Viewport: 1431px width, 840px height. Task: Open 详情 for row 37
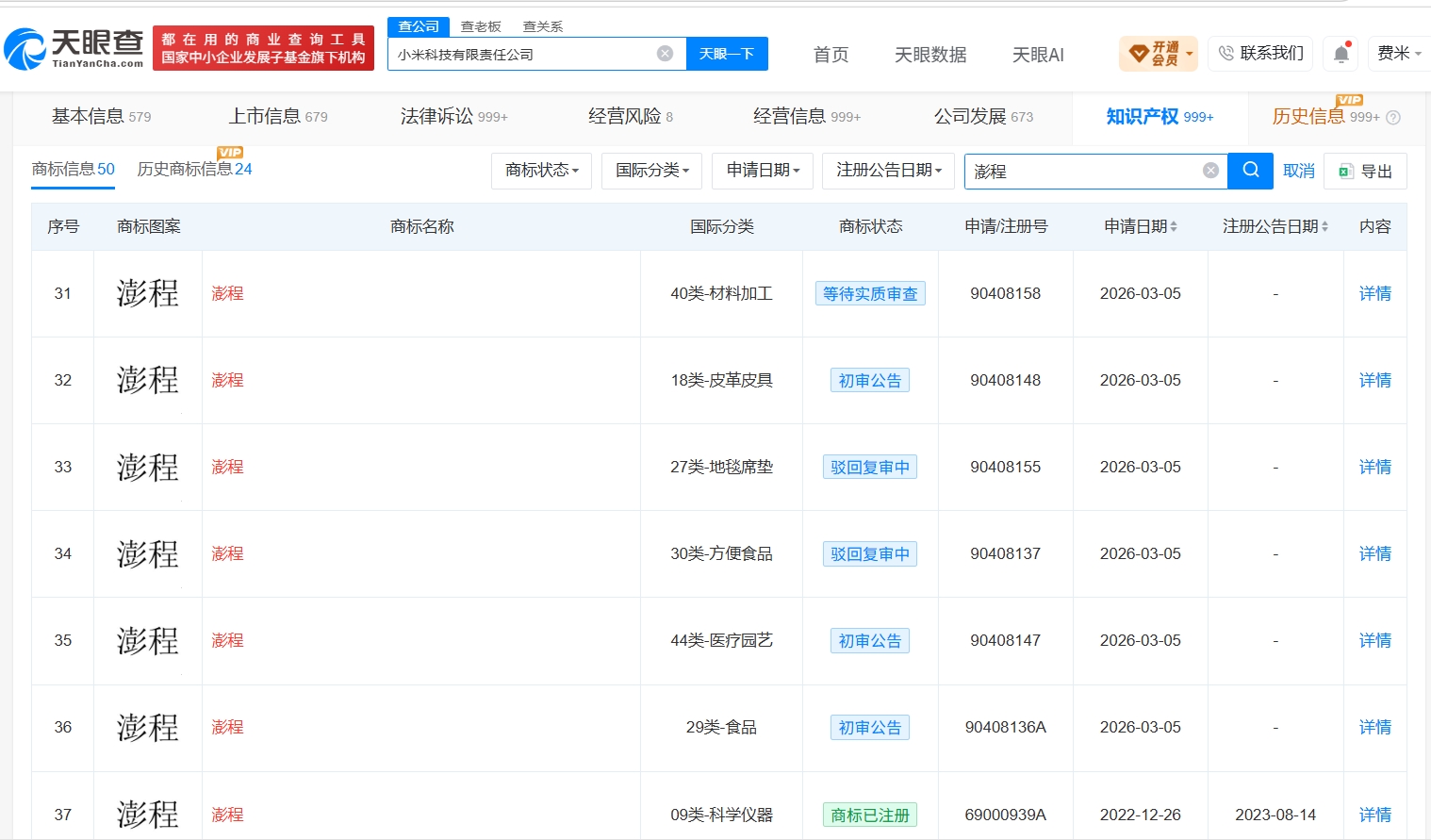point(1375,815)
